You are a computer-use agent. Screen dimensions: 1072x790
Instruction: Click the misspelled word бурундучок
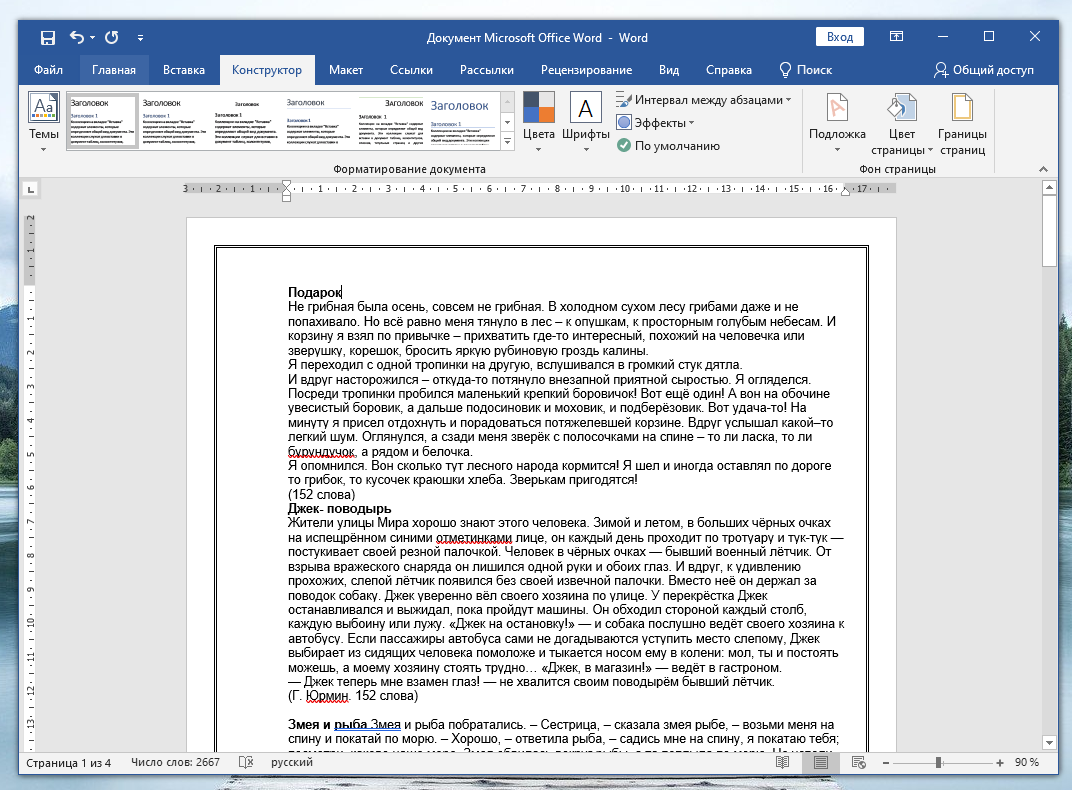coord(321,452)
